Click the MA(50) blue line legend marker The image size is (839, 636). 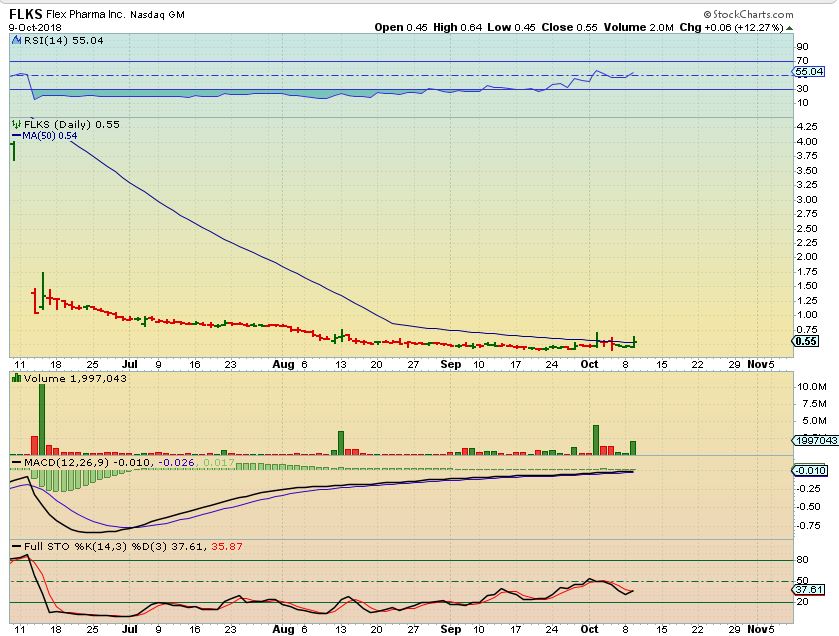click(13, 135)
